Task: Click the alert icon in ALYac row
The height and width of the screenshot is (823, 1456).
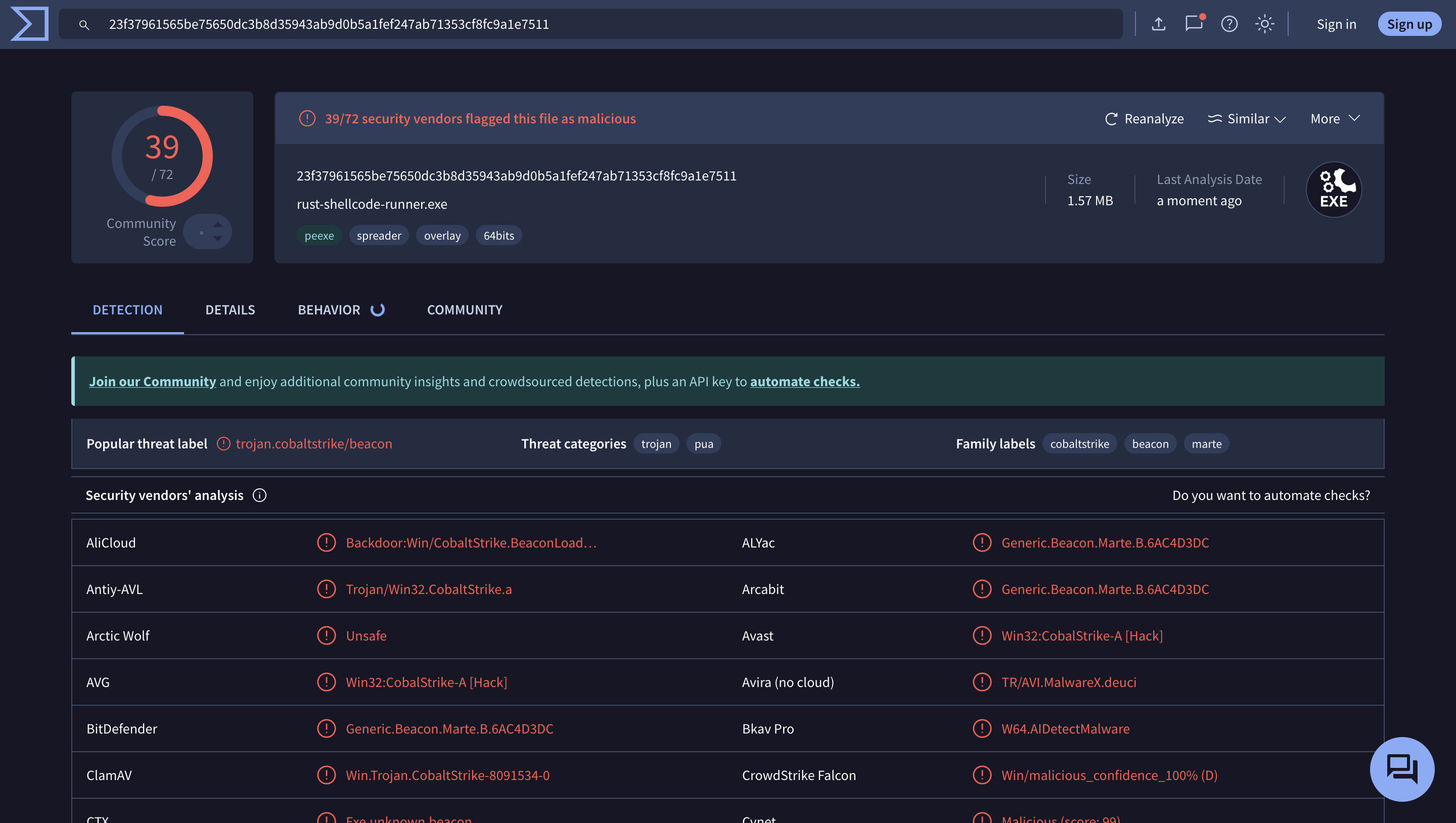Action: [x=982, y=542]
